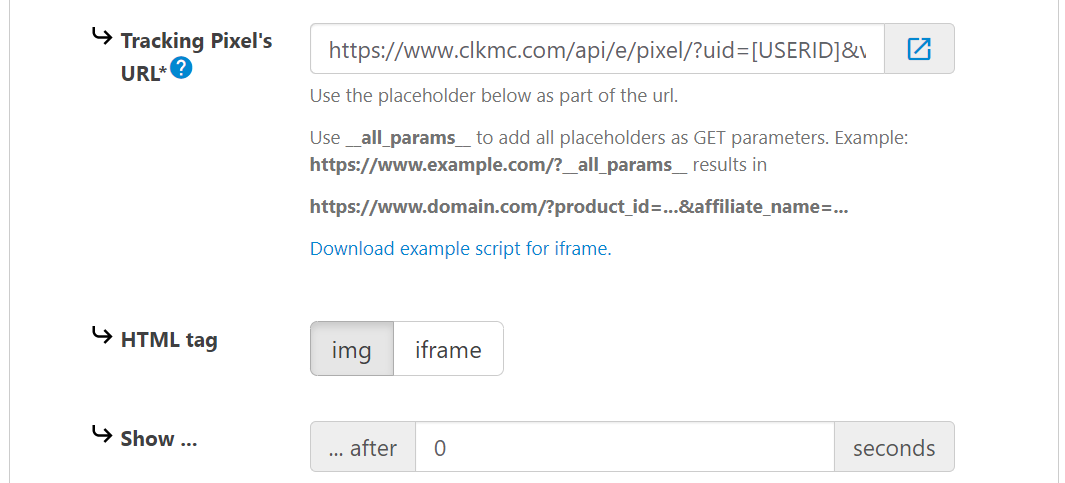Image resolution: width=1065 pixels, height=483 pixels.
Task: Click the bold domain.com result URL
Action: (x=579, y=208)
